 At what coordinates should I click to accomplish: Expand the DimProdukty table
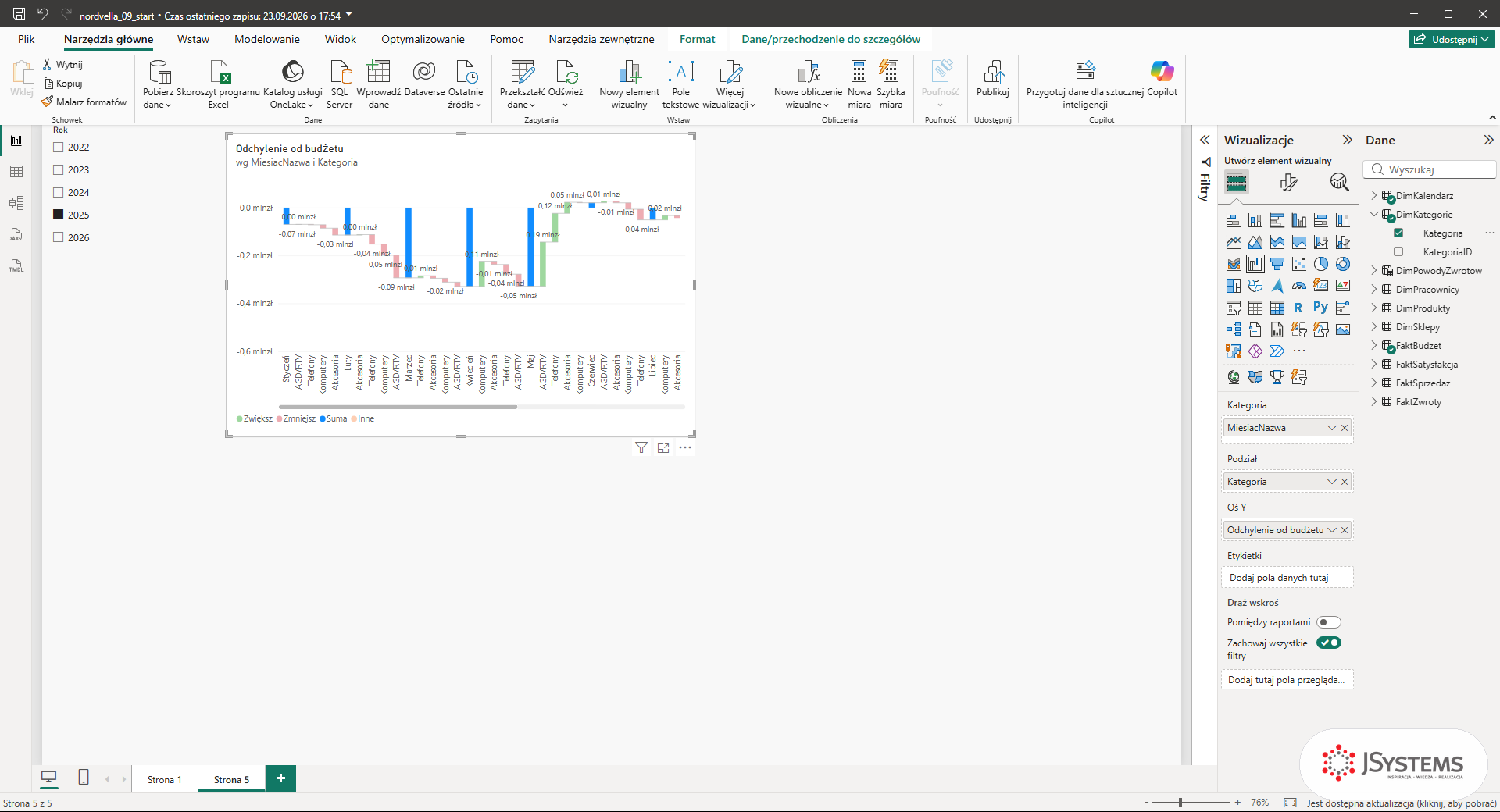point(1374,308)
